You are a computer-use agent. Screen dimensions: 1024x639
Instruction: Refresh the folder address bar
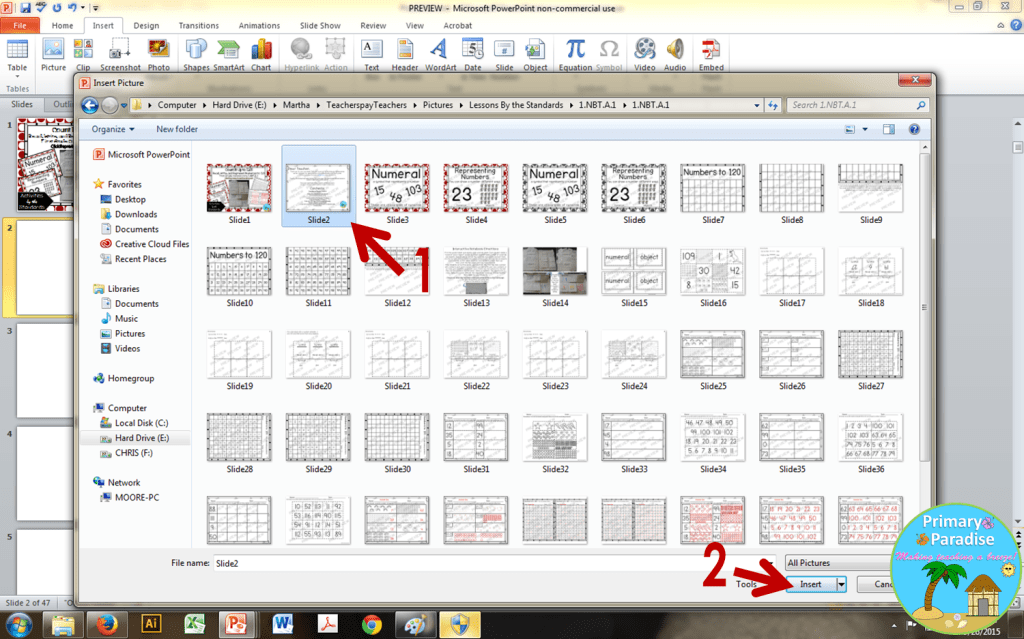pyautogui.click(x=773, y=105)
